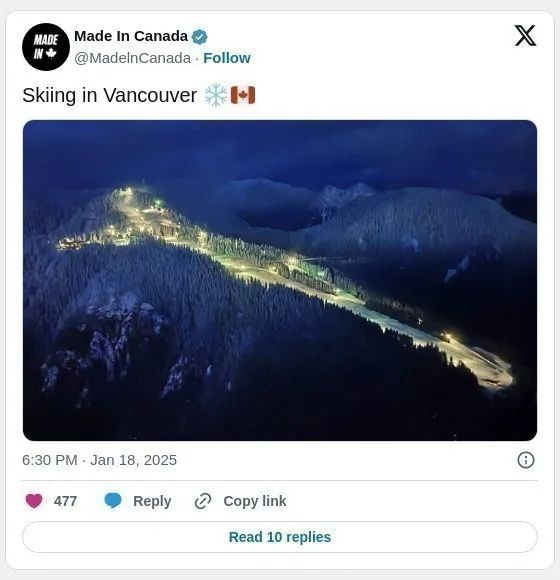Click the blue verified badge
560x580 pixels.
pyautogui.click(x=200, y=37)
